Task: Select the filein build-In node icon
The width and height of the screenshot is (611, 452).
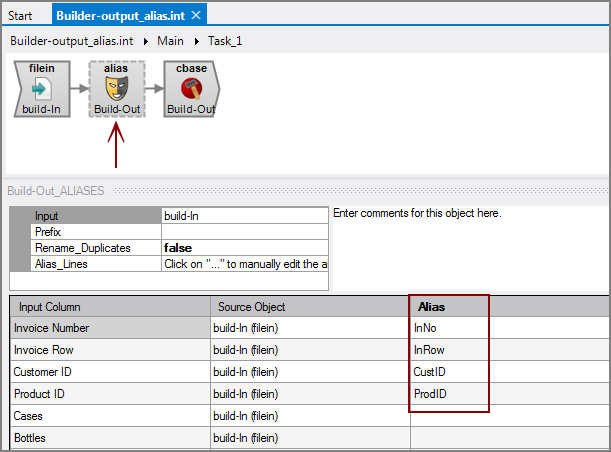Action: (42, 89)
